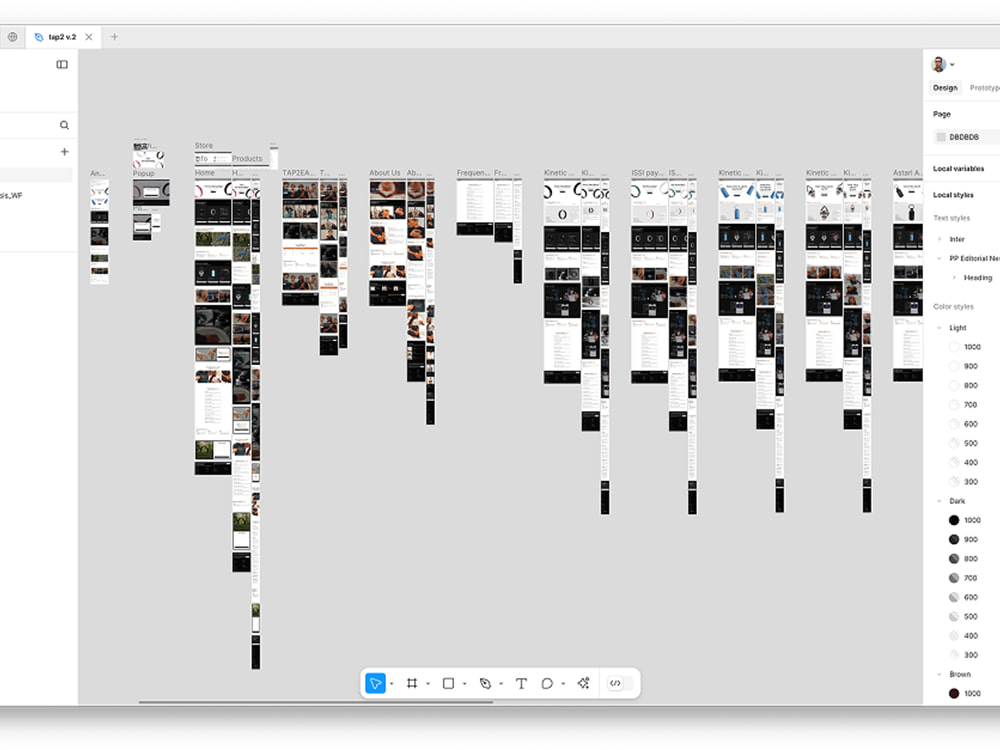Select the Move tool in bottom toolbar
Viewport: 1000px width, 750px height.
point(375,683)
